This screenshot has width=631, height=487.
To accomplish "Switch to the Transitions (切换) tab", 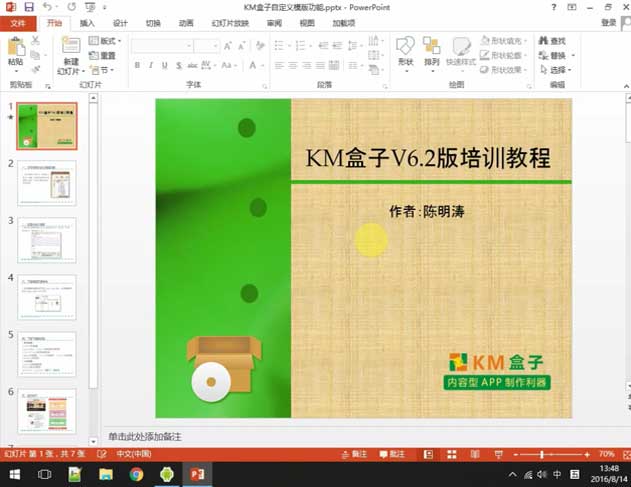I will coord(153,23).
